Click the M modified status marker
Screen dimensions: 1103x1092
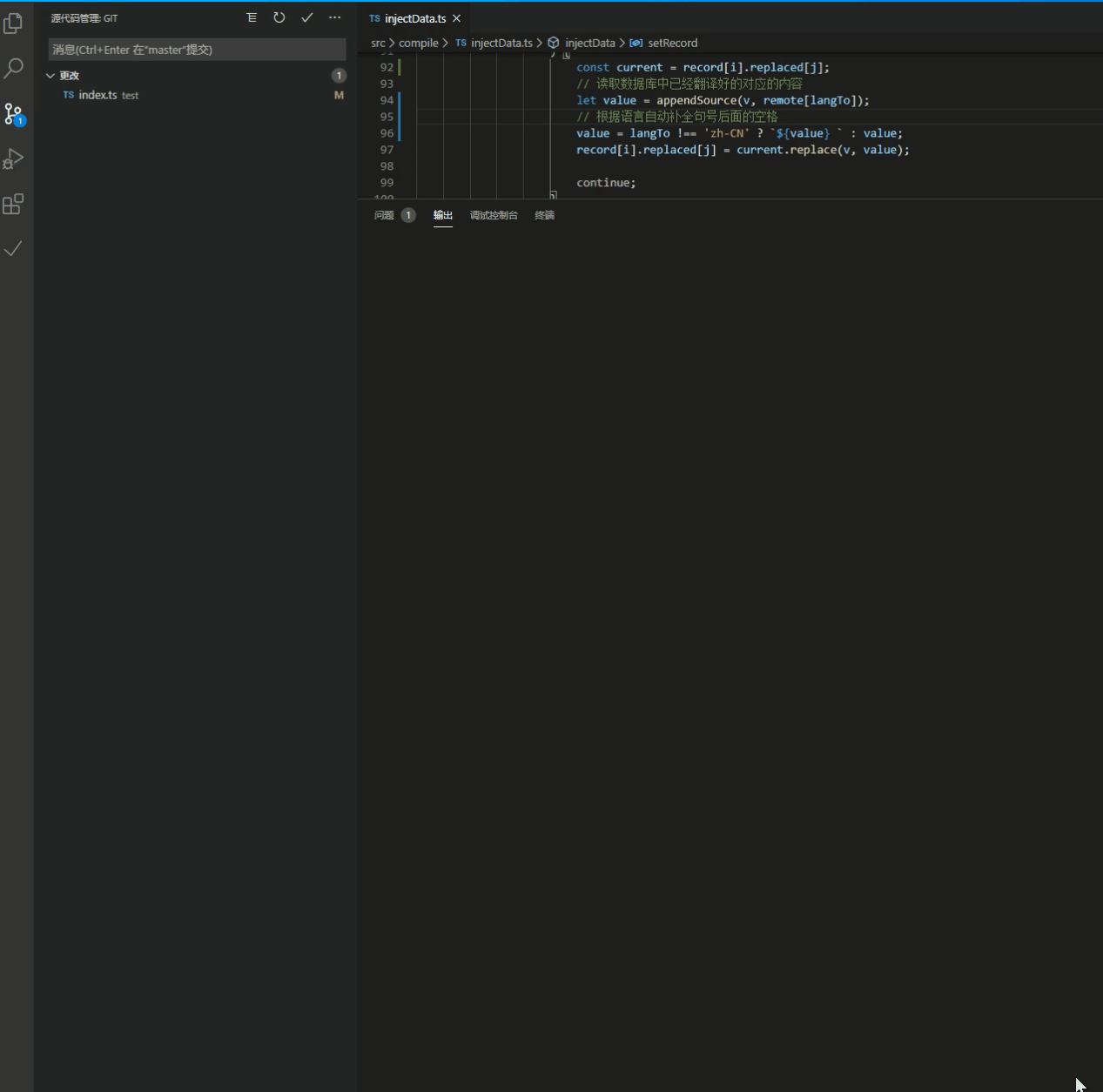click(339, 95)
